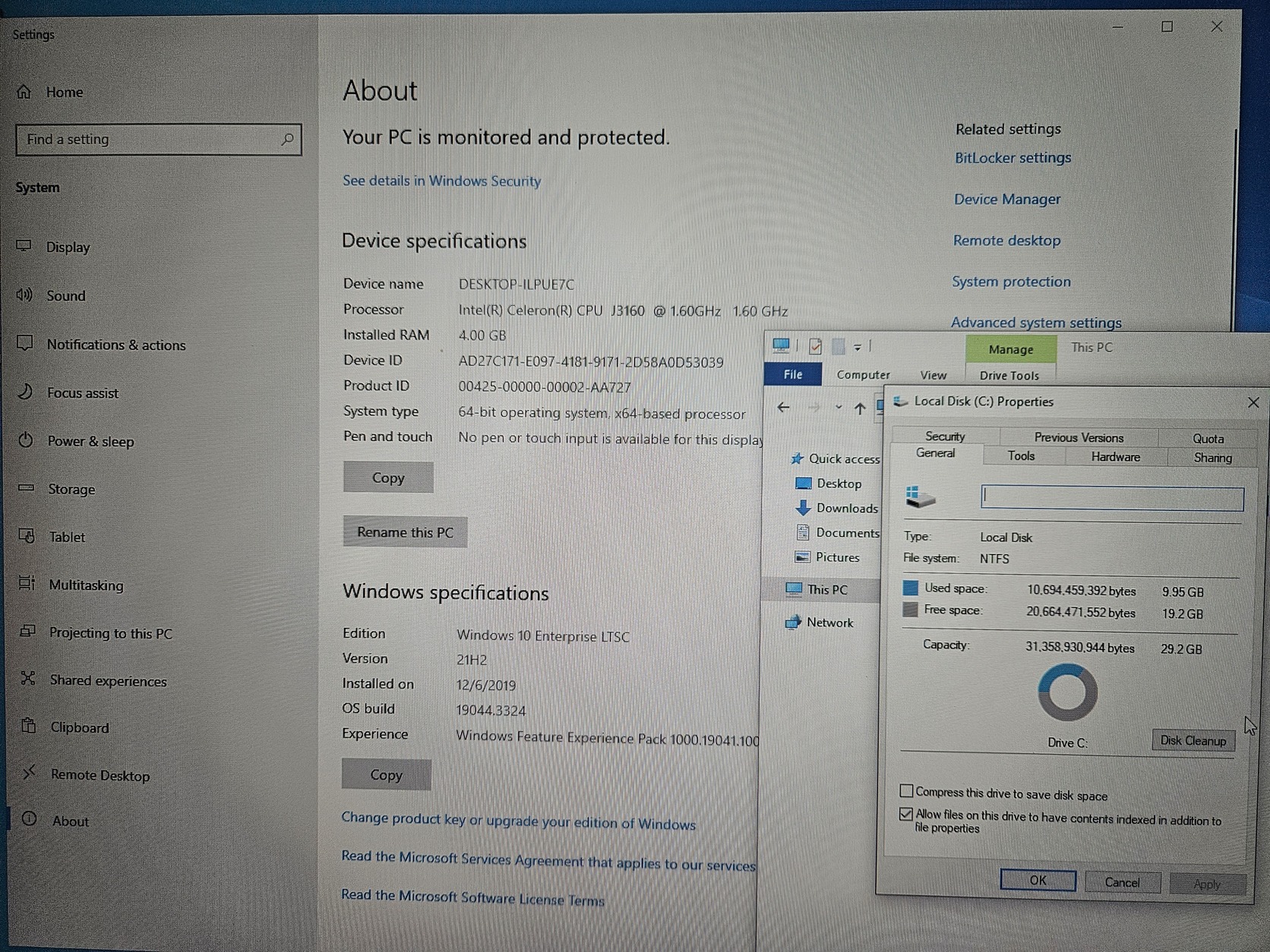Switch to the Quota tab
The width and height of the screenshot is (1270, 952).
tap(1208, 439)
